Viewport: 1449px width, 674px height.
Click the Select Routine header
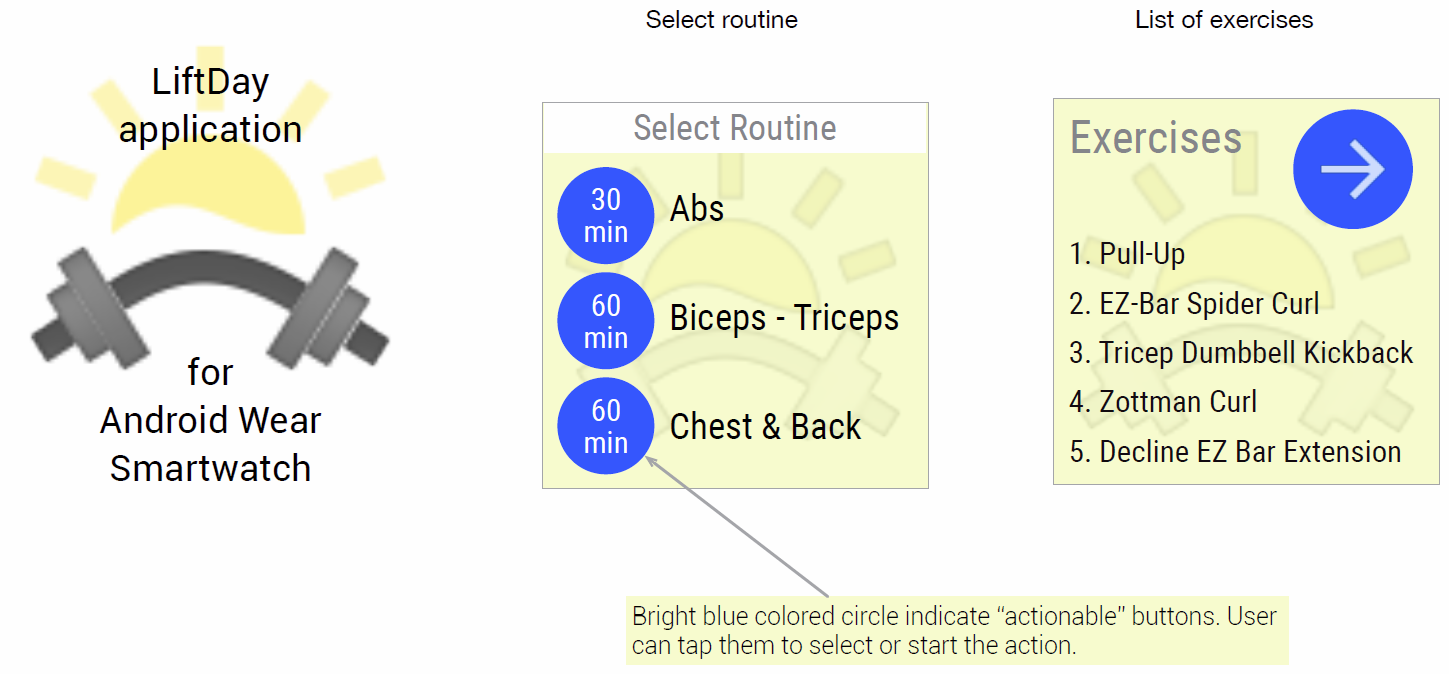pyautogui.click(x=735, y=128)
